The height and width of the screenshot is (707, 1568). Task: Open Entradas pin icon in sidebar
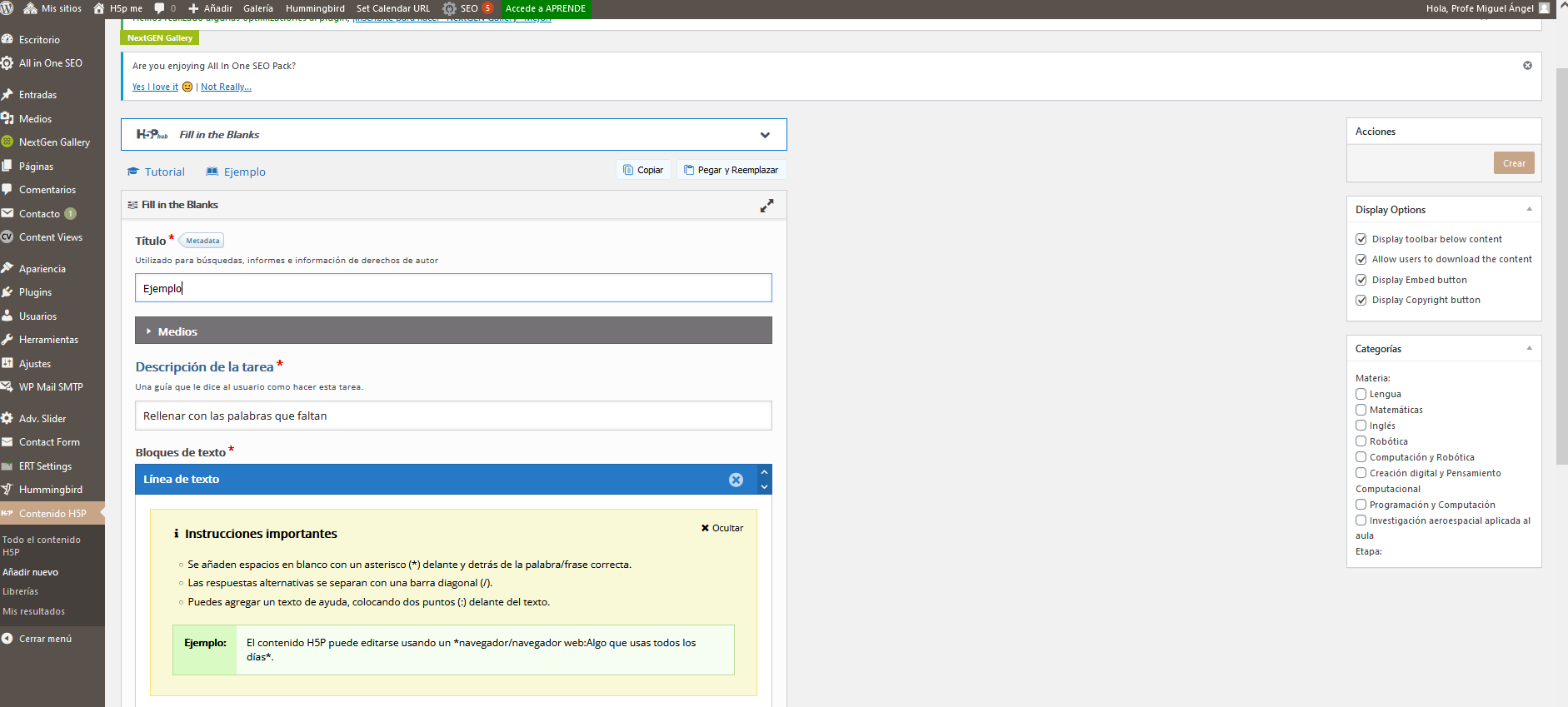coord(7,95)
